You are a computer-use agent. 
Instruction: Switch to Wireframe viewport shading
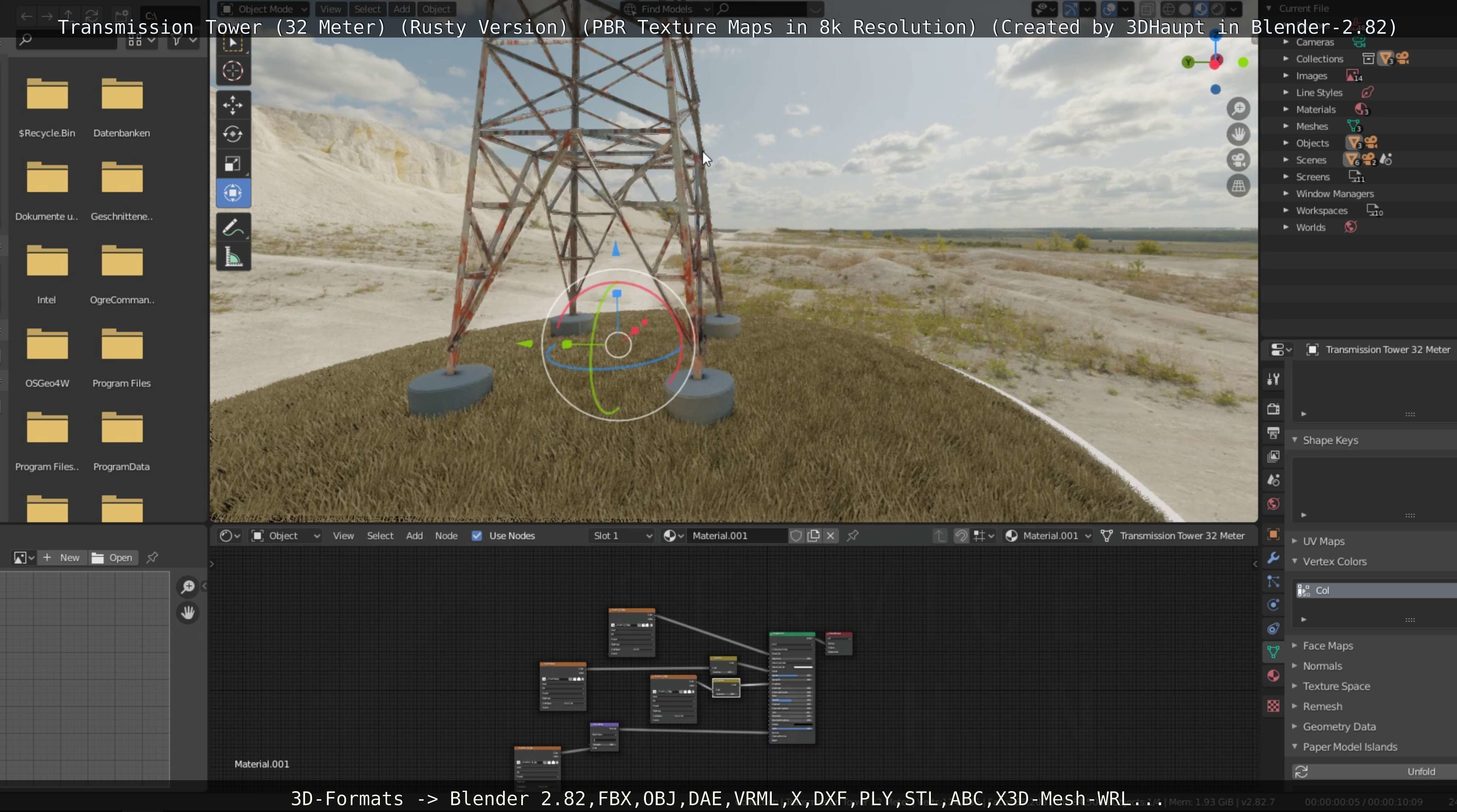click(x=1169, y=9)
